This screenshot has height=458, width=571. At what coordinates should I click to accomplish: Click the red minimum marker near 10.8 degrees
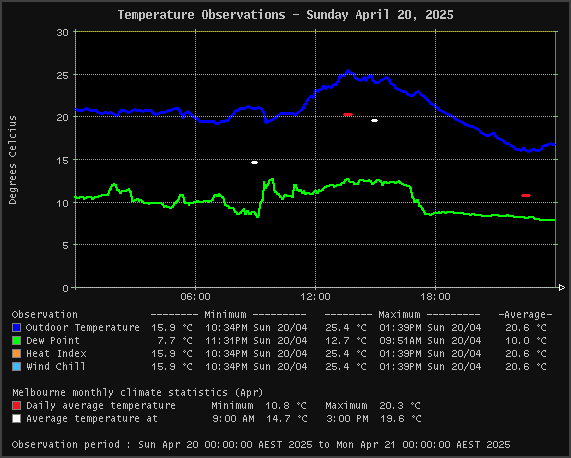point(526,196)
